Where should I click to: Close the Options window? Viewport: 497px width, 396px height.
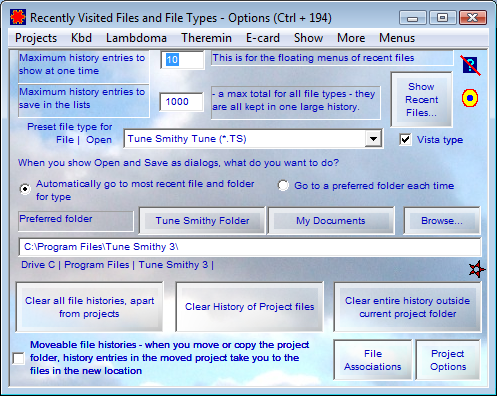(473, 18)
